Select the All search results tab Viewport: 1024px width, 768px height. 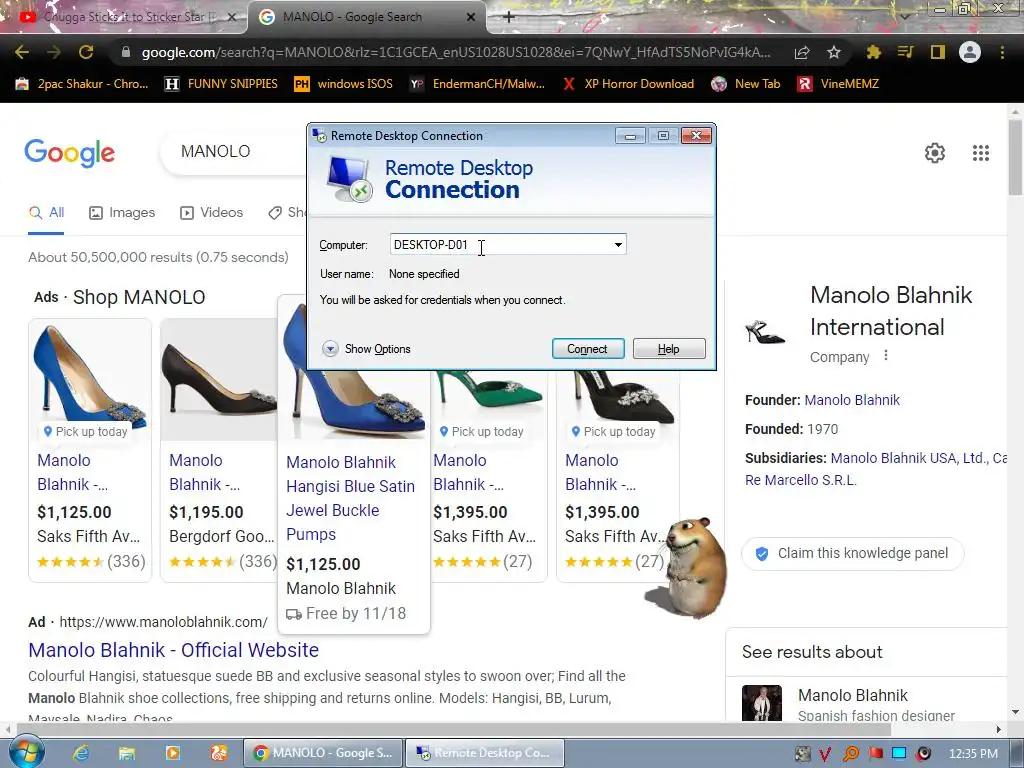[46, 213]
